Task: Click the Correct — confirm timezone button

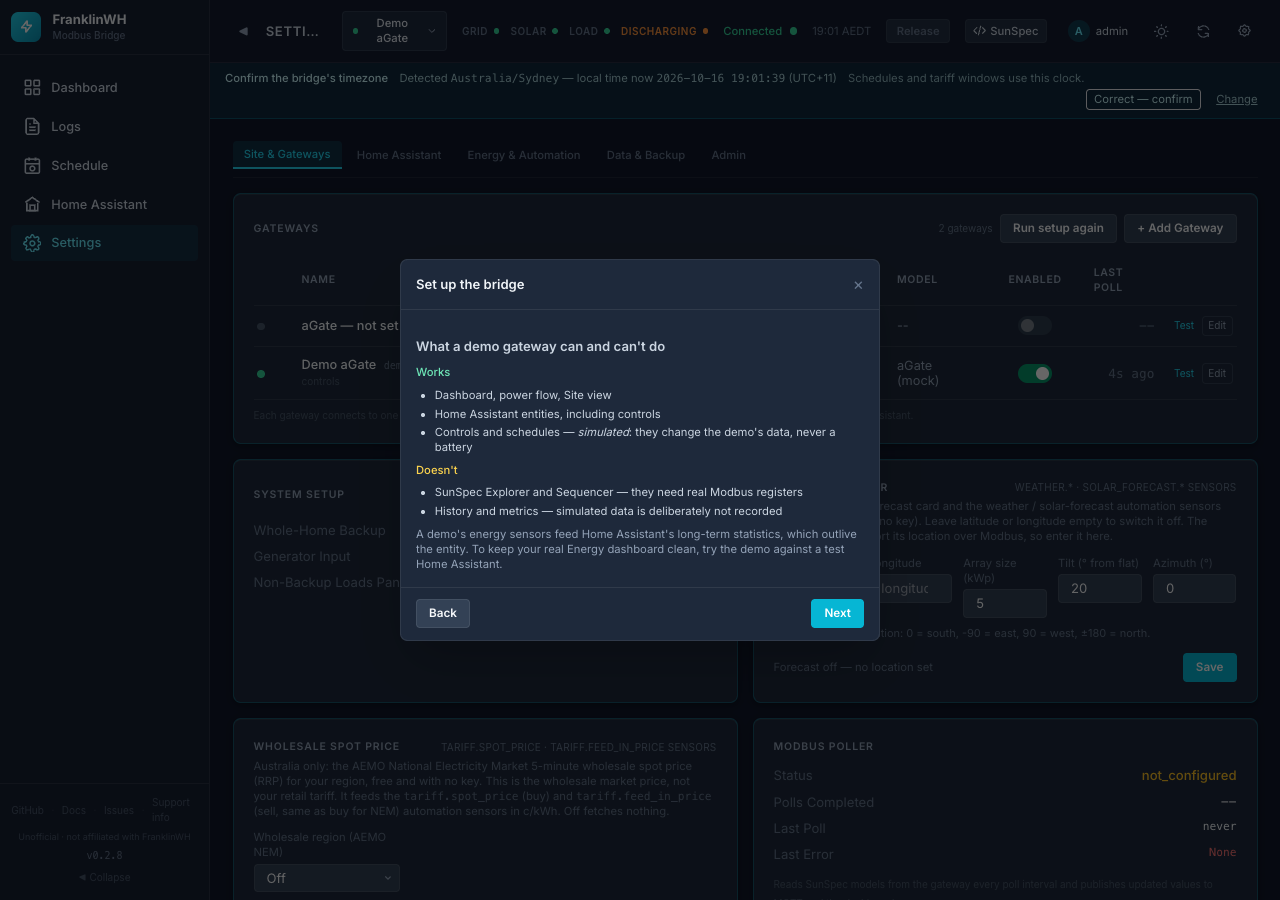Action: (1143, 99)
